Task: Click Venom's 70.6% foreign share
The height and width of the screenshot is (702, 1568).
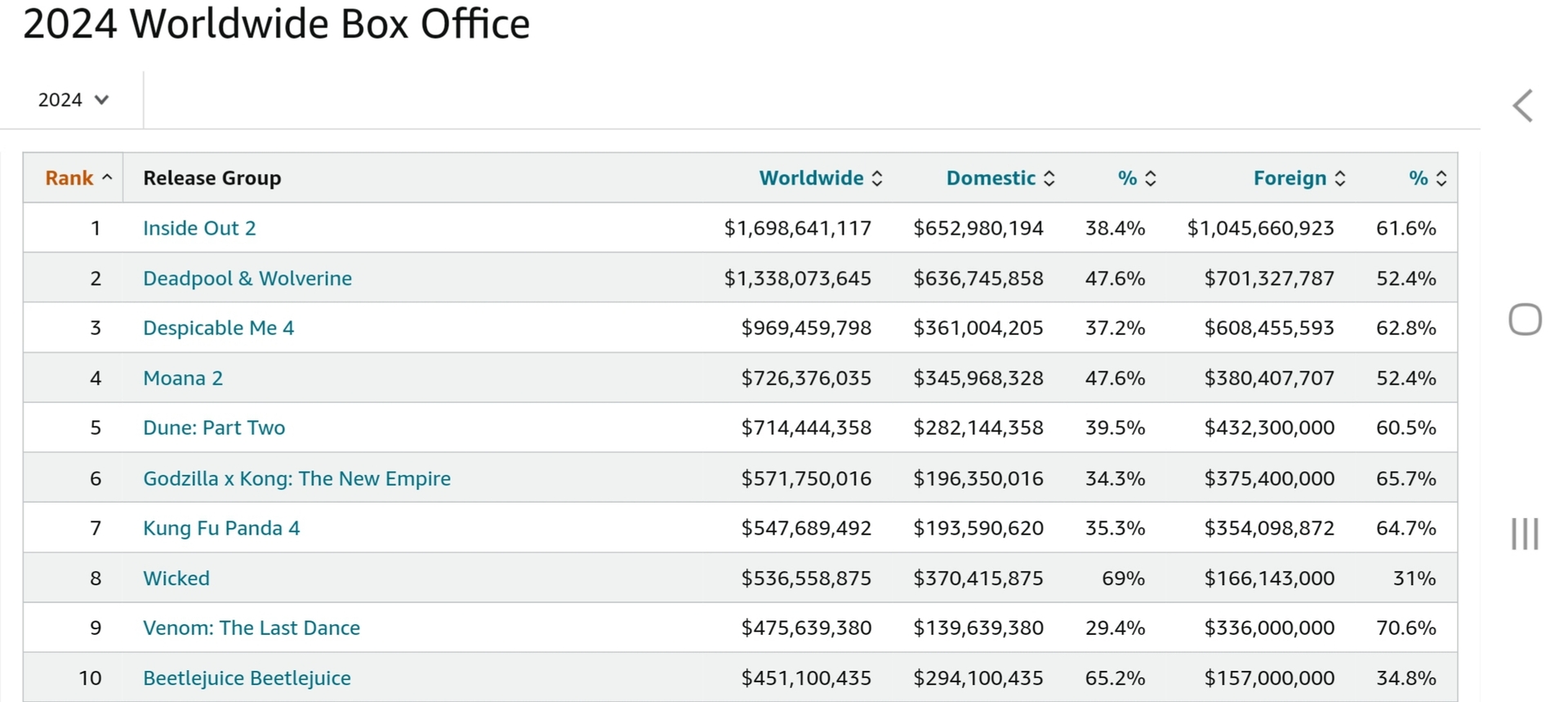Action: [x=1406, y=628]
